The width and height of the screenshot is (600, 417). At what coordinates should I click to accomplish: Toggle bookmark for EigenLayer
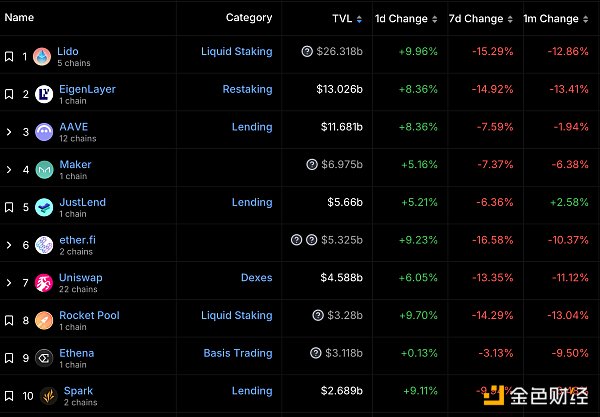(x=9, y=95)
